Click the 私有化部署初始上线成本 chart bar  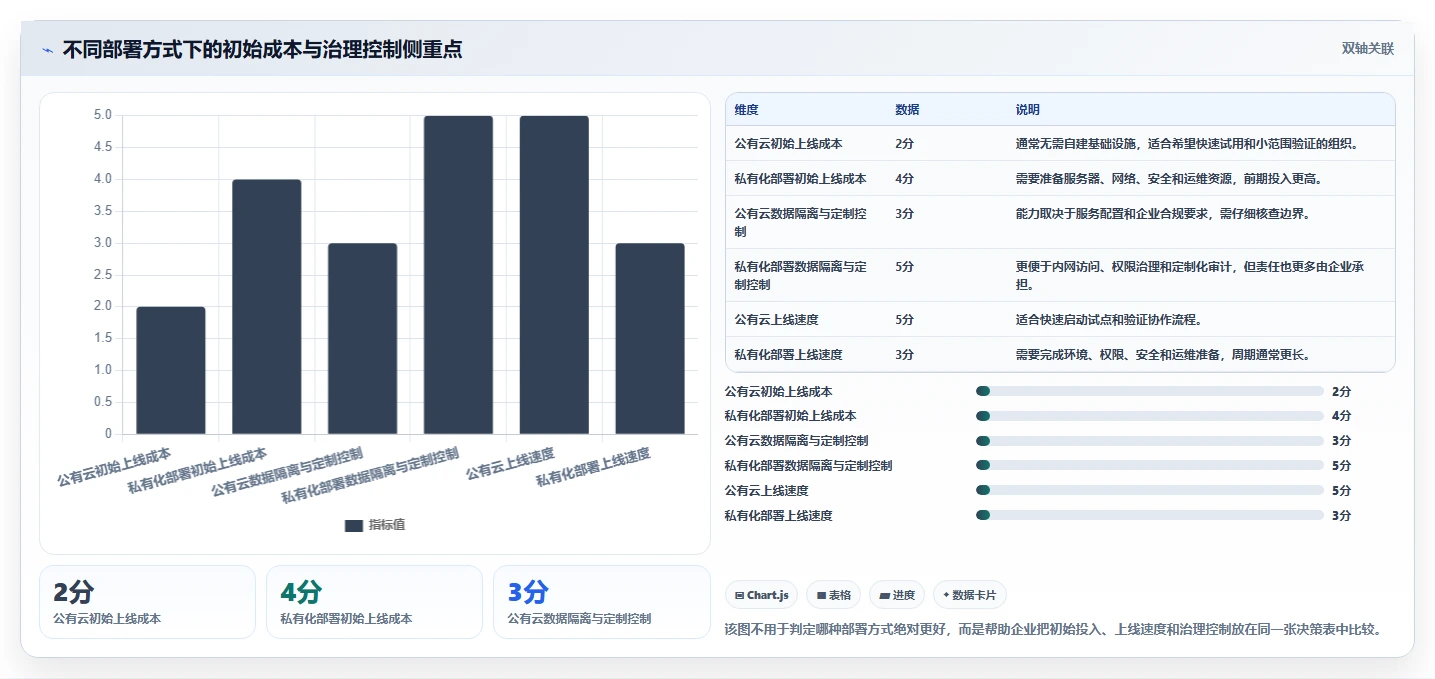coord(267,307)
